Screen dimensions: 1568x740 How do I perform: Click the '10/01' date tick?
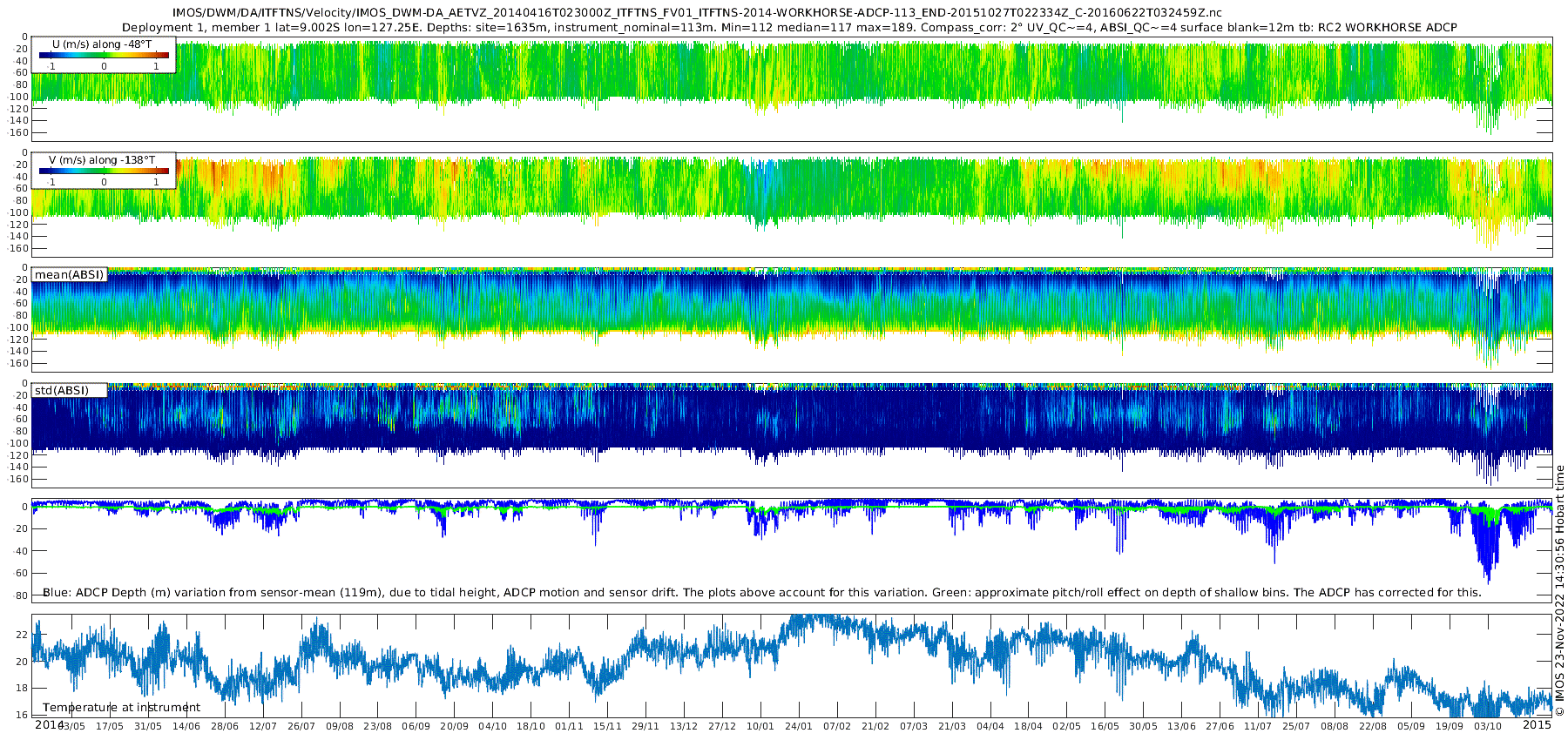(x=761, y=727)
